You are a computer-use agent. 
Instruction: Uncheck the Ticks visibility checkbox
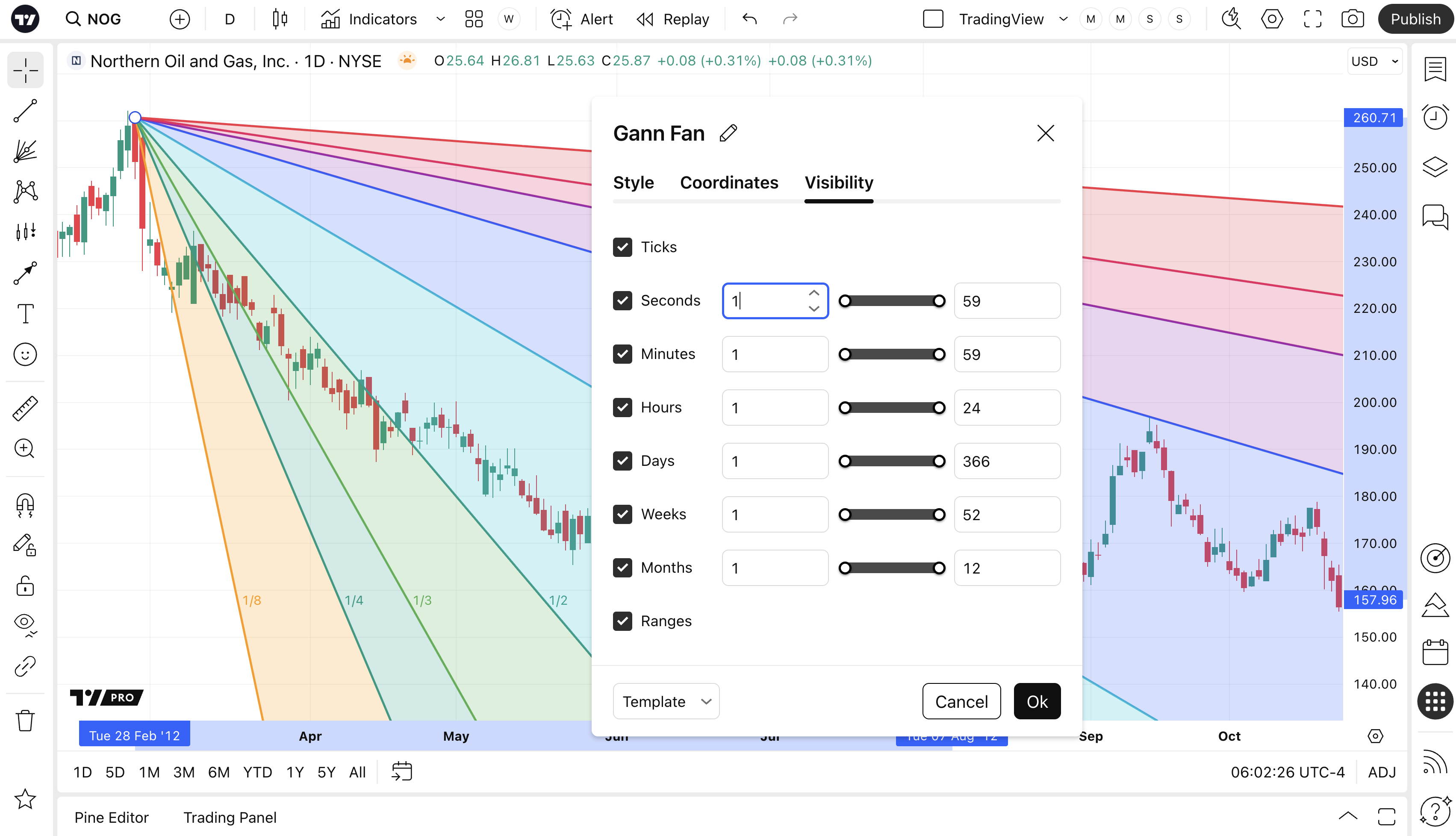[x=622, y=247]
